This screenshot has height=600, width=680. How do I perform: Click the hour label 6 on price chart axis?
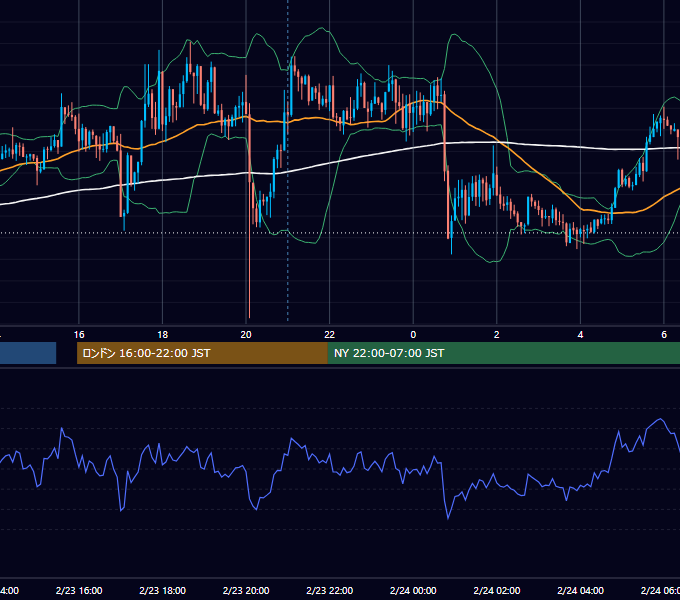coord(664,335)
